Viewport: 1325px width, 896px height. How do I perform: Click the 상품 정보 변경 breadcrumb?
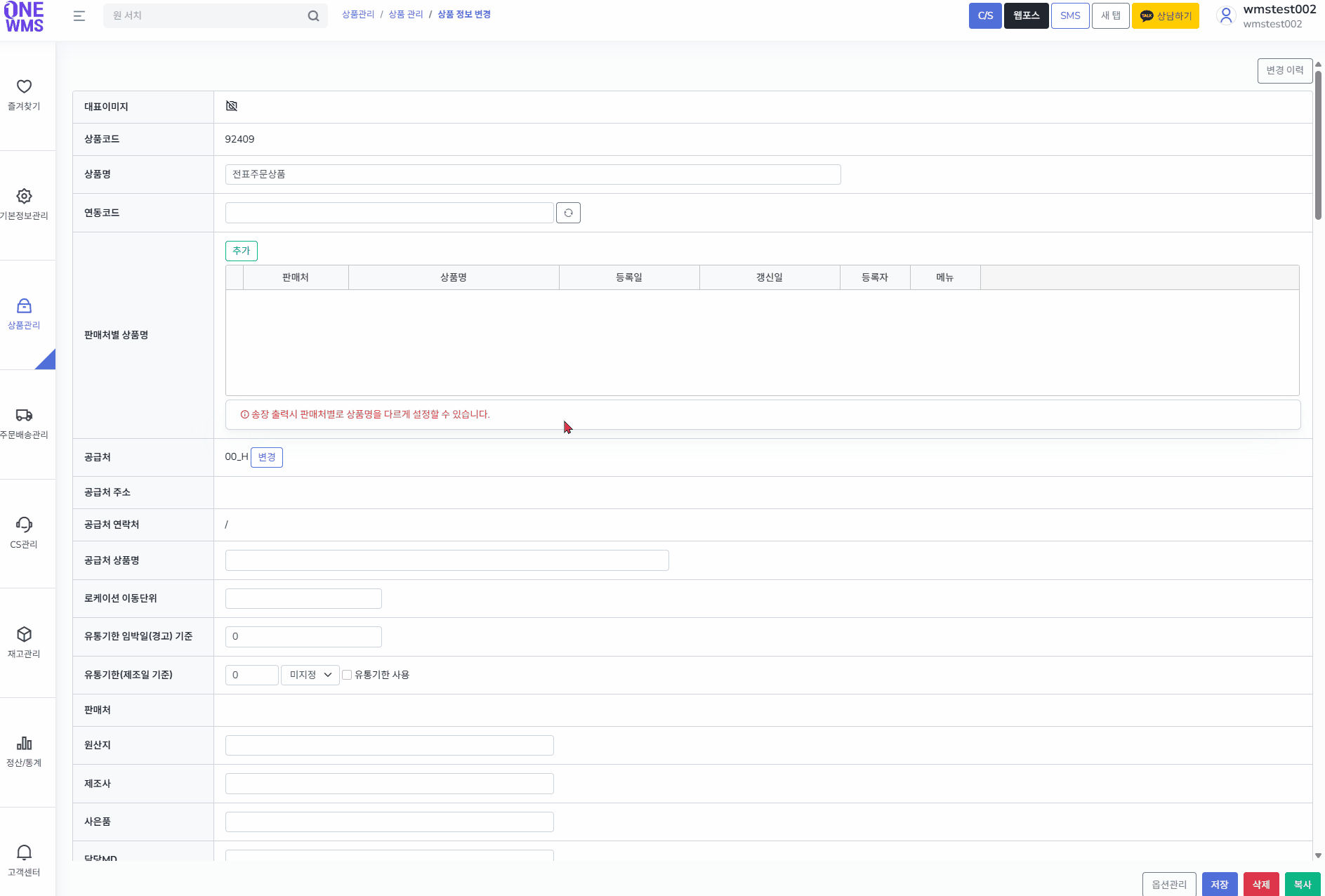tap(464, 15)
